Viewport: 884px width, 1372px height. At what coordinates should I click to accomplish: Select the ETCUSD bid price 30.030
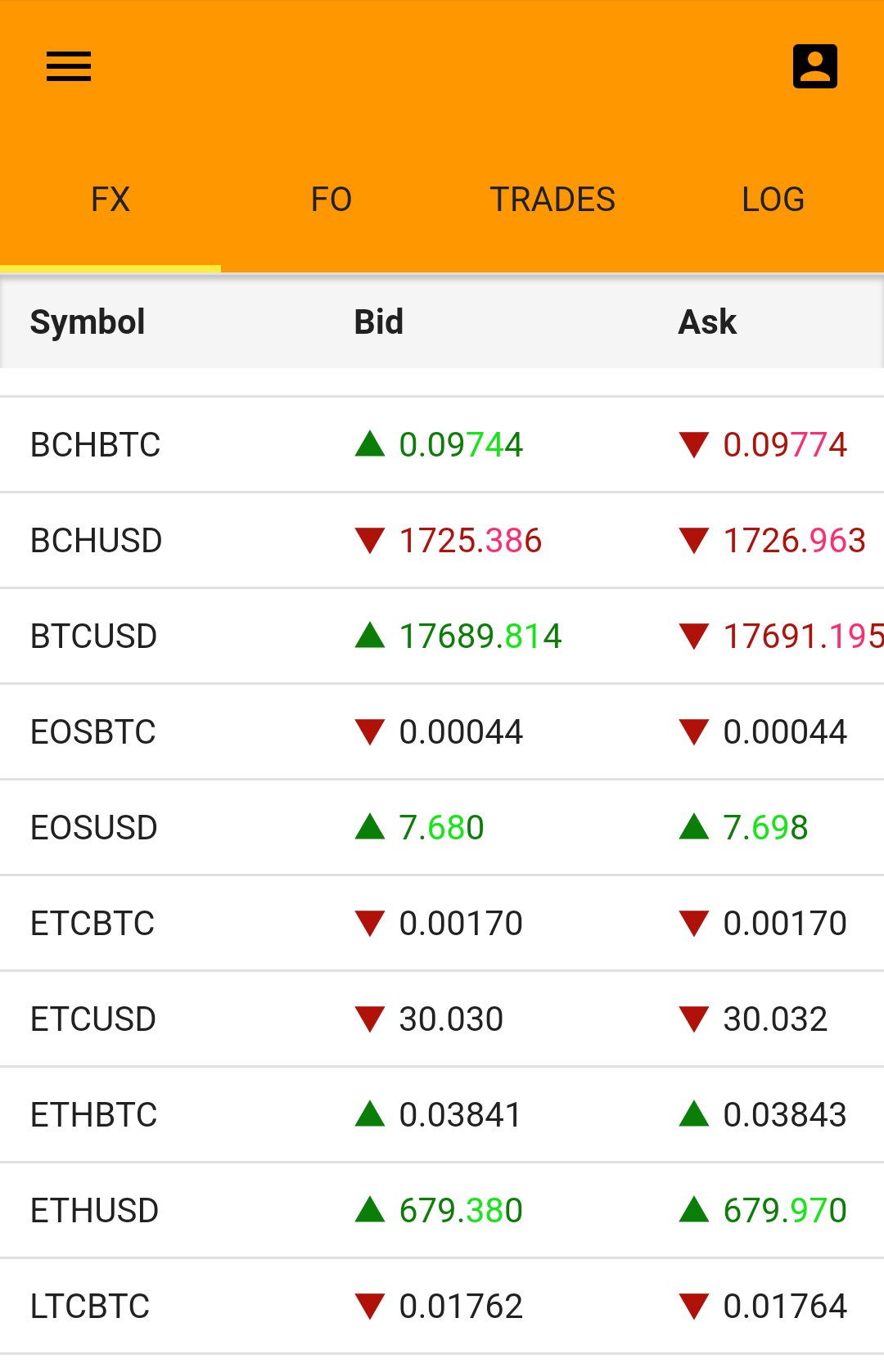(451, 1019)
